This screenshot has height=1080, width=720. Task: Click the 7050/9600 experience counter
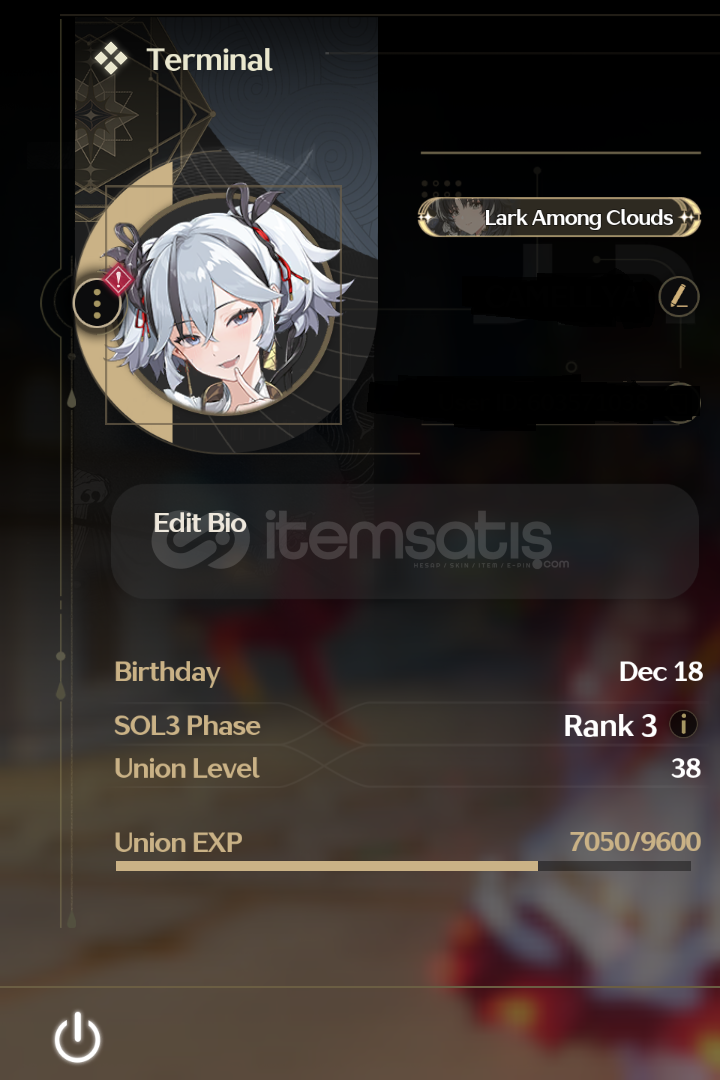(635, 842)
